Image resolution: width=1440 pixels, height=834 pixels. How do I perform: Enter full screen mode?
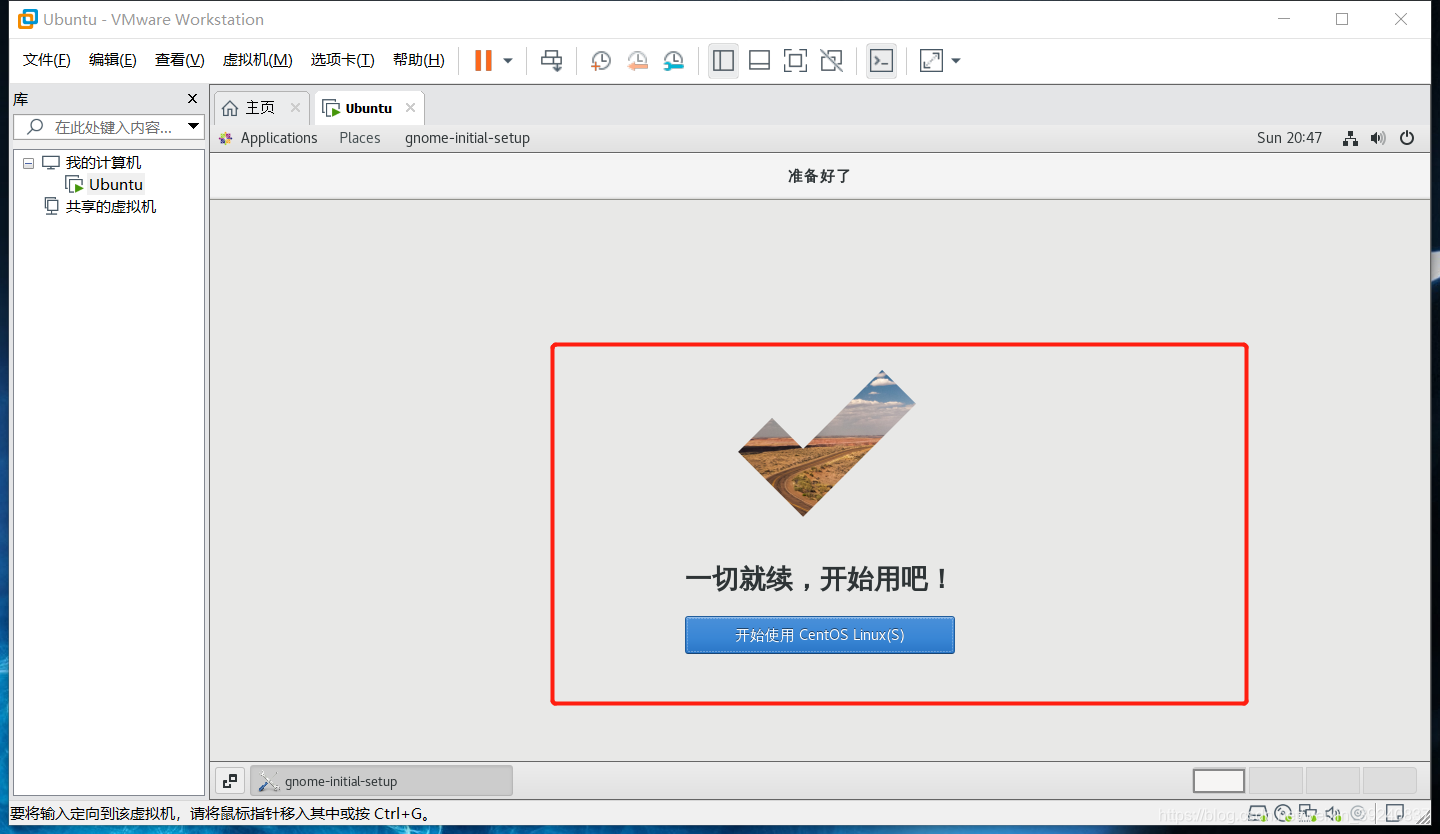(795, 60)
